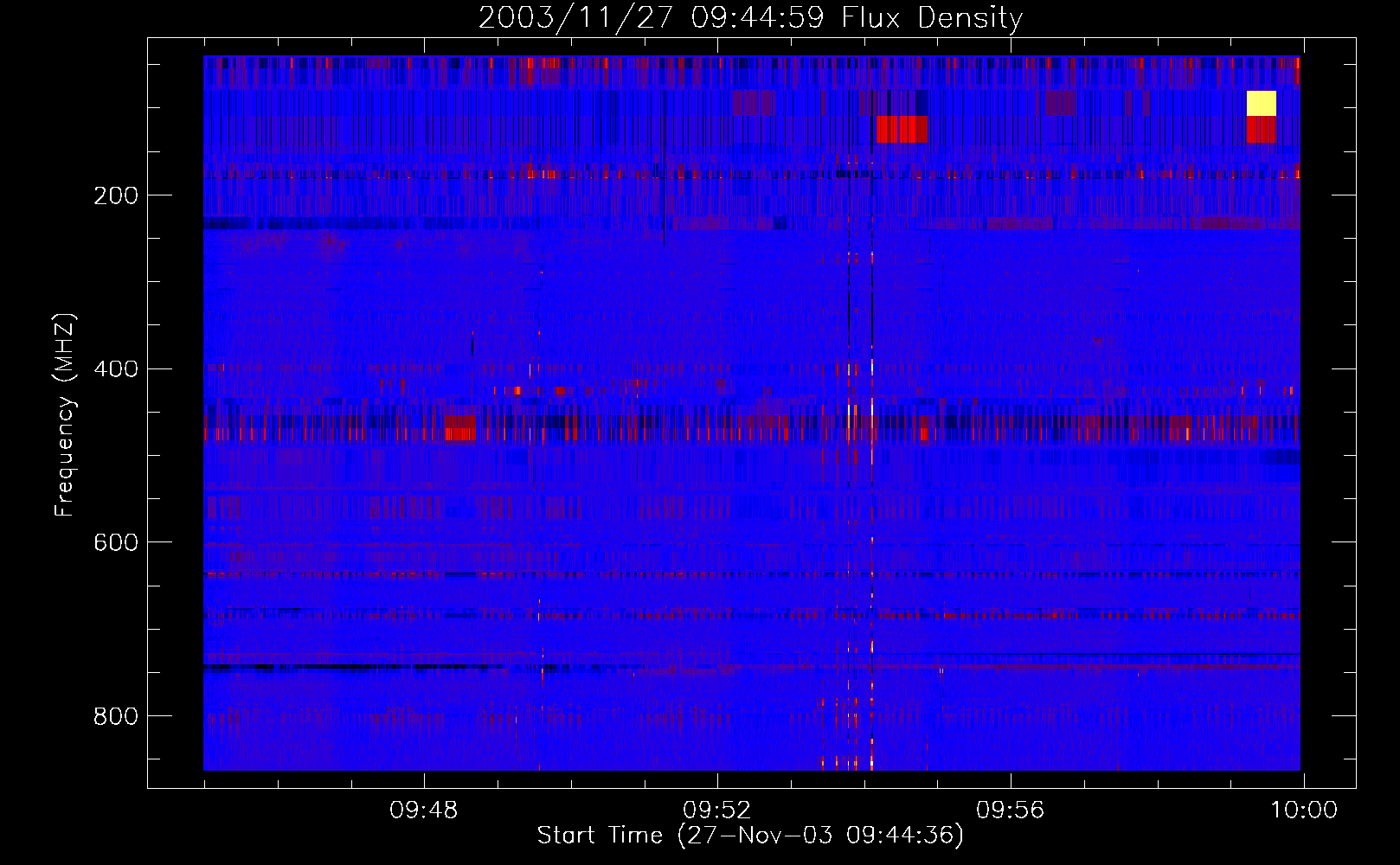
Task: Click the 600 frequency tick label
Action: (116, 542)
